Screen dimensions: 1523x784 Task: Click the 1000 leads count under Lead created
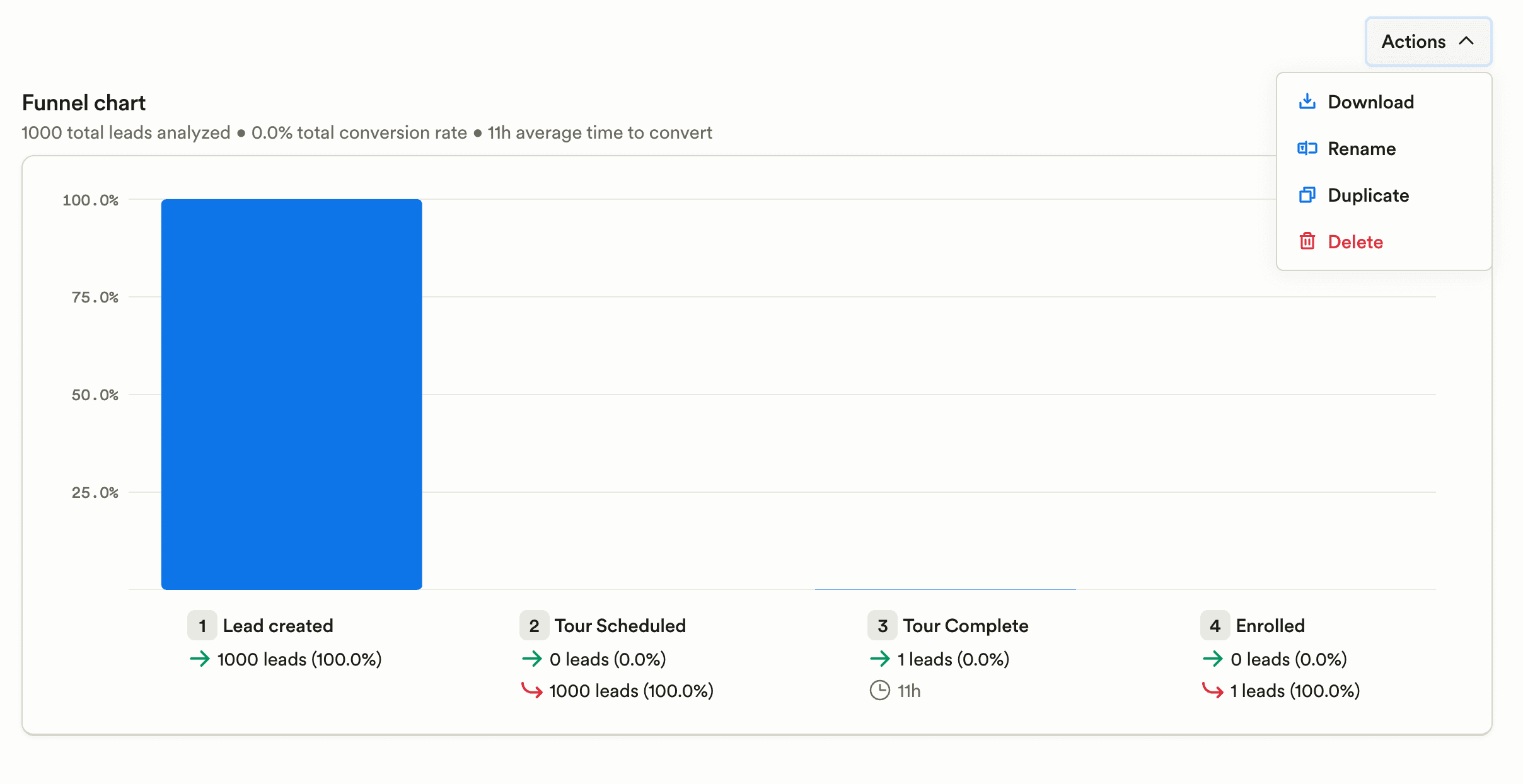299,659
